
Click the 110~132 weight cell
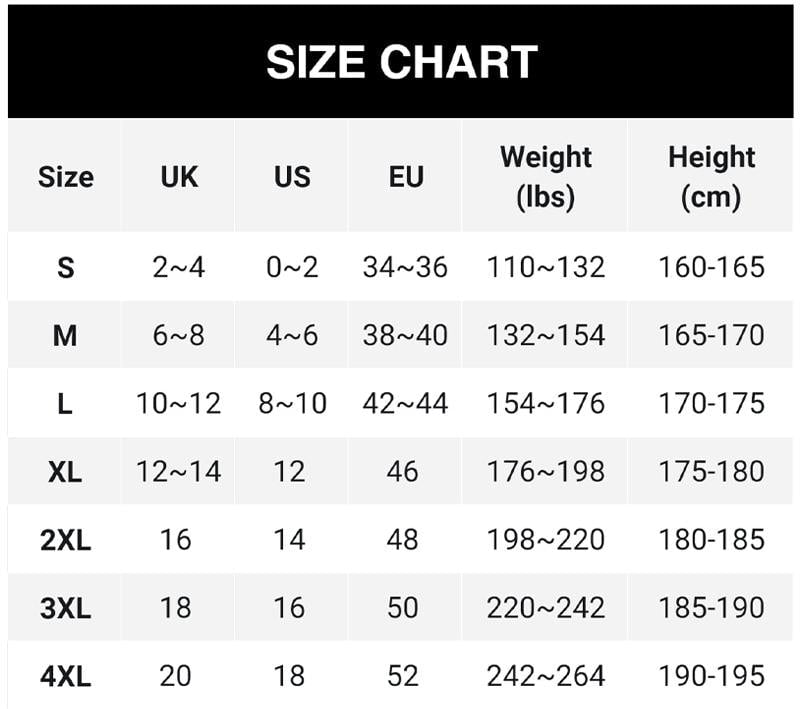[x=545, y=267]
